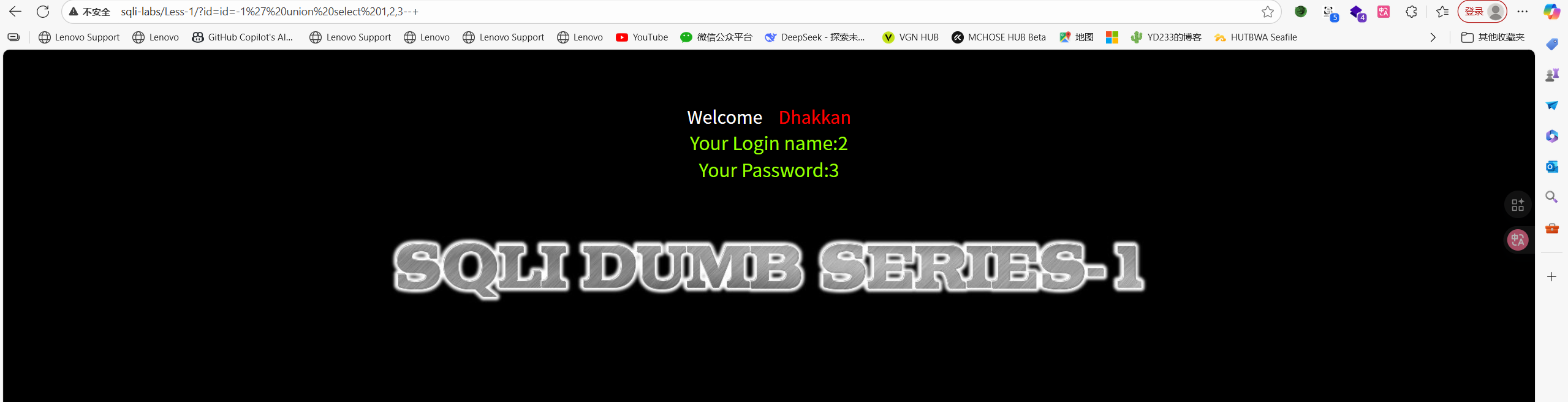Open the favorites list icon
The height and width of the screenshot is (402, 1568).
[x=1442, y=12]
